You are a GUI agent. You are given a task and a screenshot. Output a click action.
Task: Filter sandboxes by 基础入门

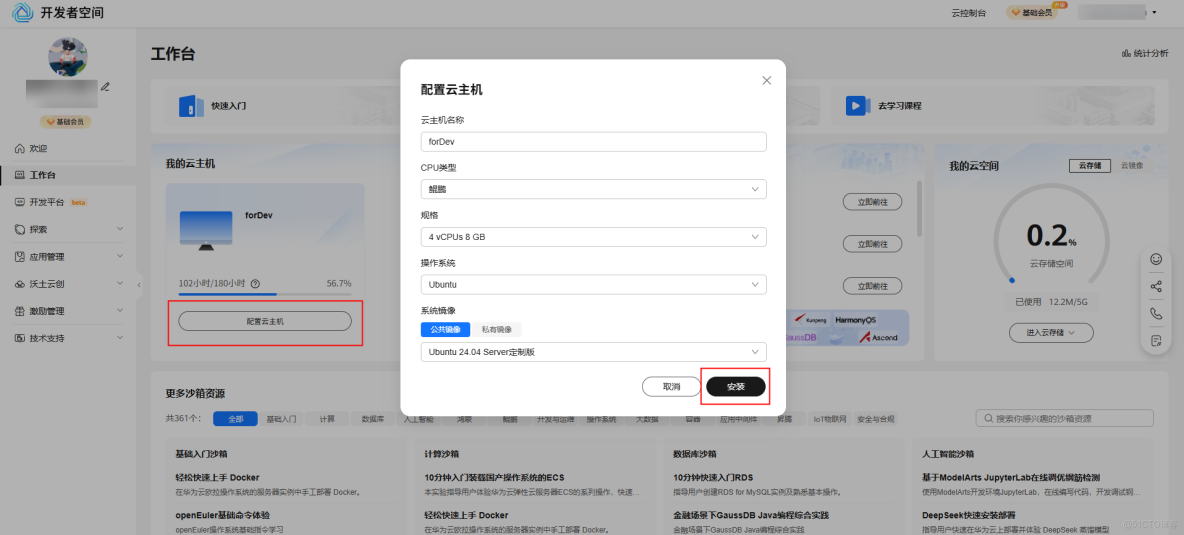coord(281,419)
